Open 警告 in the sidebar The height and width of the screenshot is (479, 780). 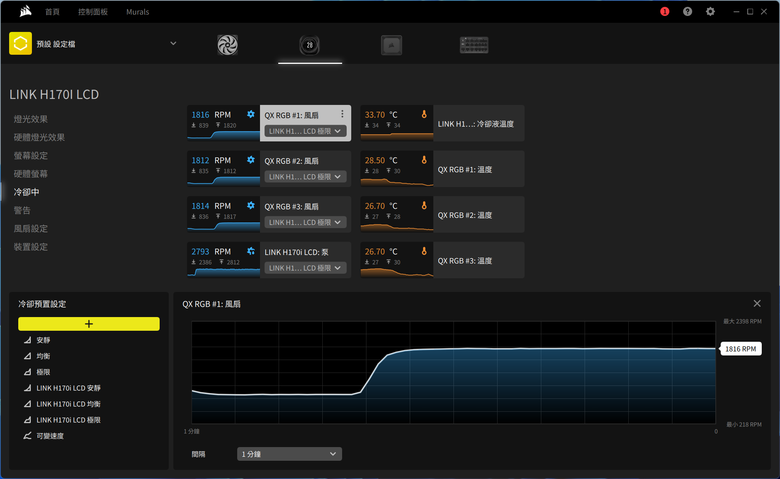(x=22, y=210)
